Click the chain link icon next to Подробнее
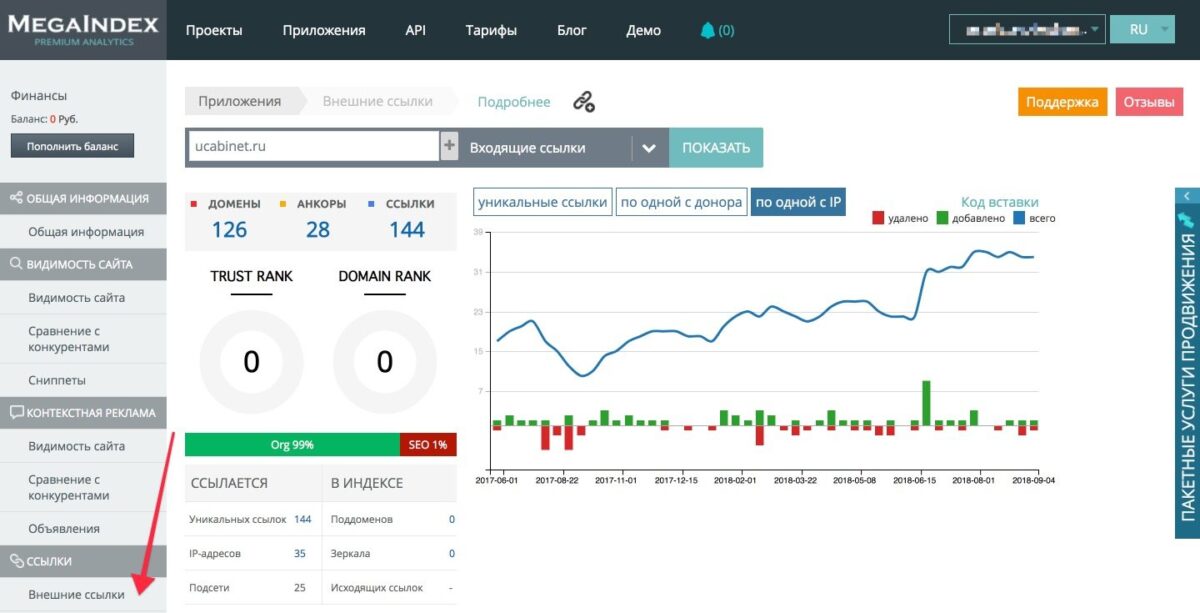The height and width of the screenshot is (613, 1200). tap(584, 101)
